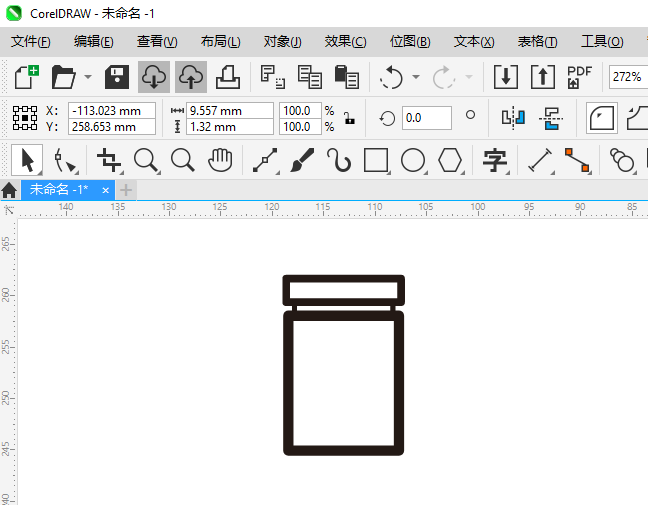Select the hook-shaped curve tool
The height and width of the screenshot is (505, 648).
(339, 160)
